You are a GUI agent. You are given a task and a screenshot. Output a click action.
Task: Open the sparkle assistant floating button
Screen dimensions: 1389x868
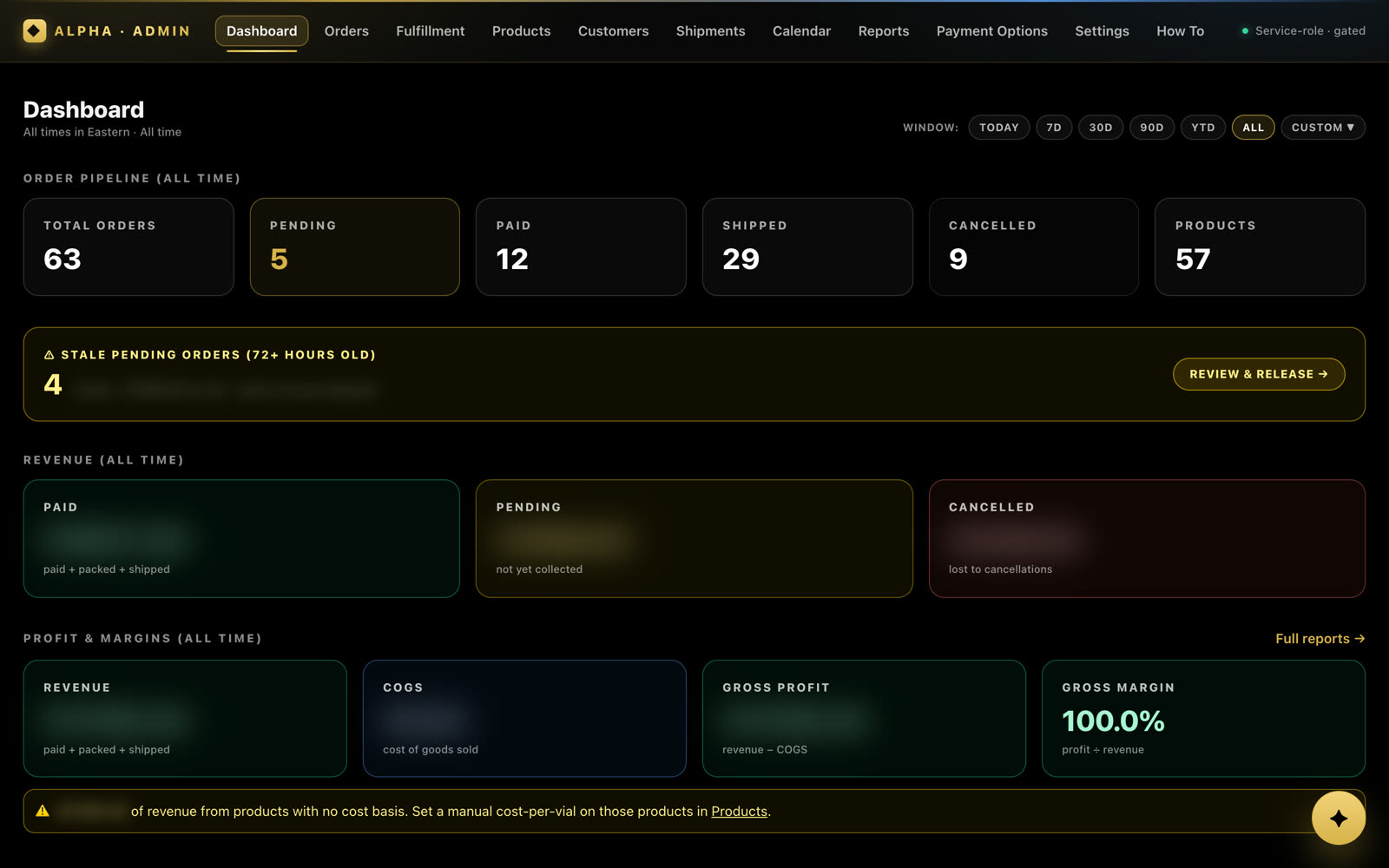coord(1338,818)
